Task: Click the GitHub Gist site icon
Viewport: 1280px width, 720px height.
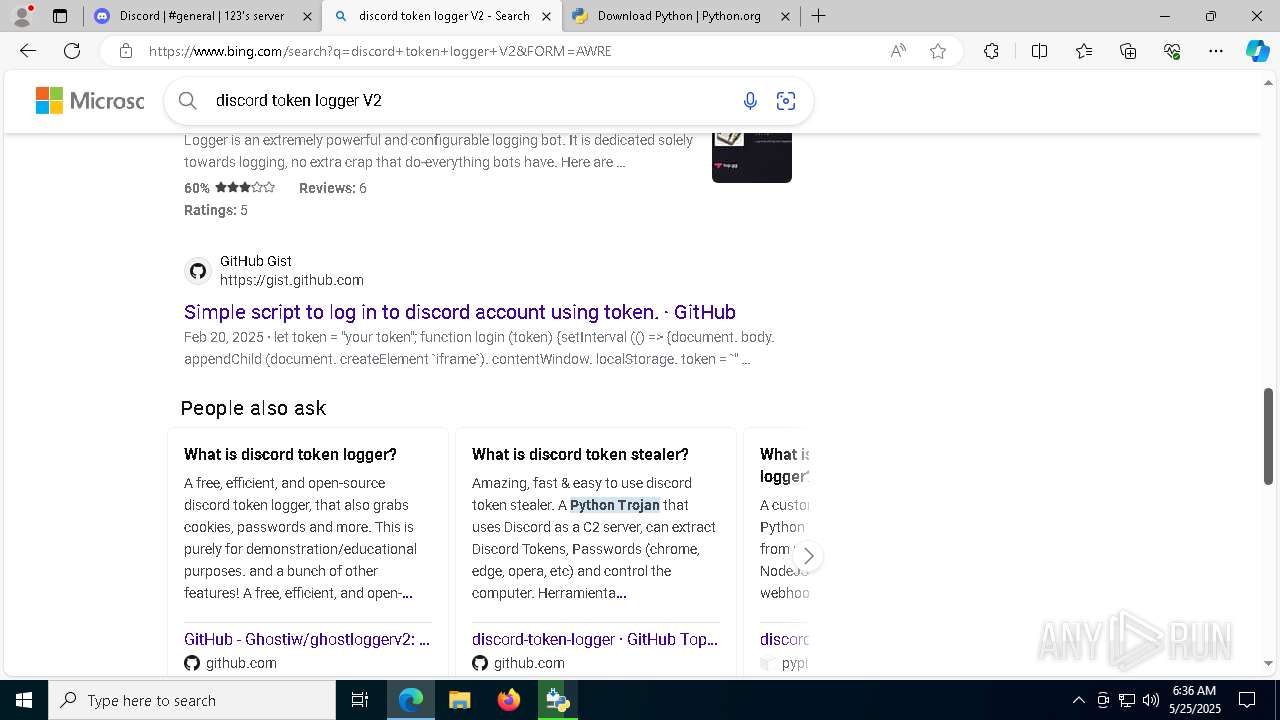Action: coord(198,271)
